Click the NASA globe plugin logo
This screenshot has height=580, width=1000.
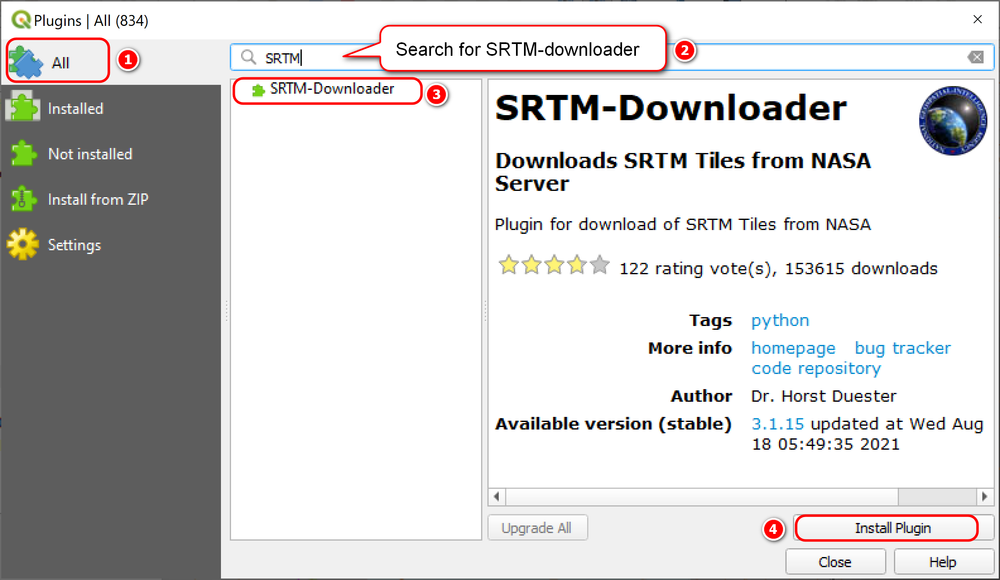953,121
